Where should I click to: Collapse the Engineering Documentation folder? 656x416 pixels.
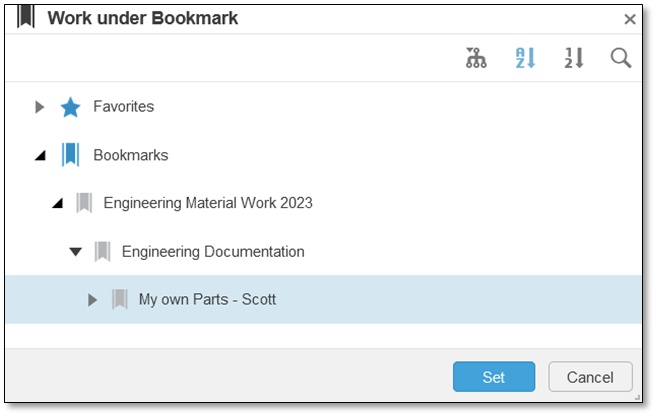75,251
